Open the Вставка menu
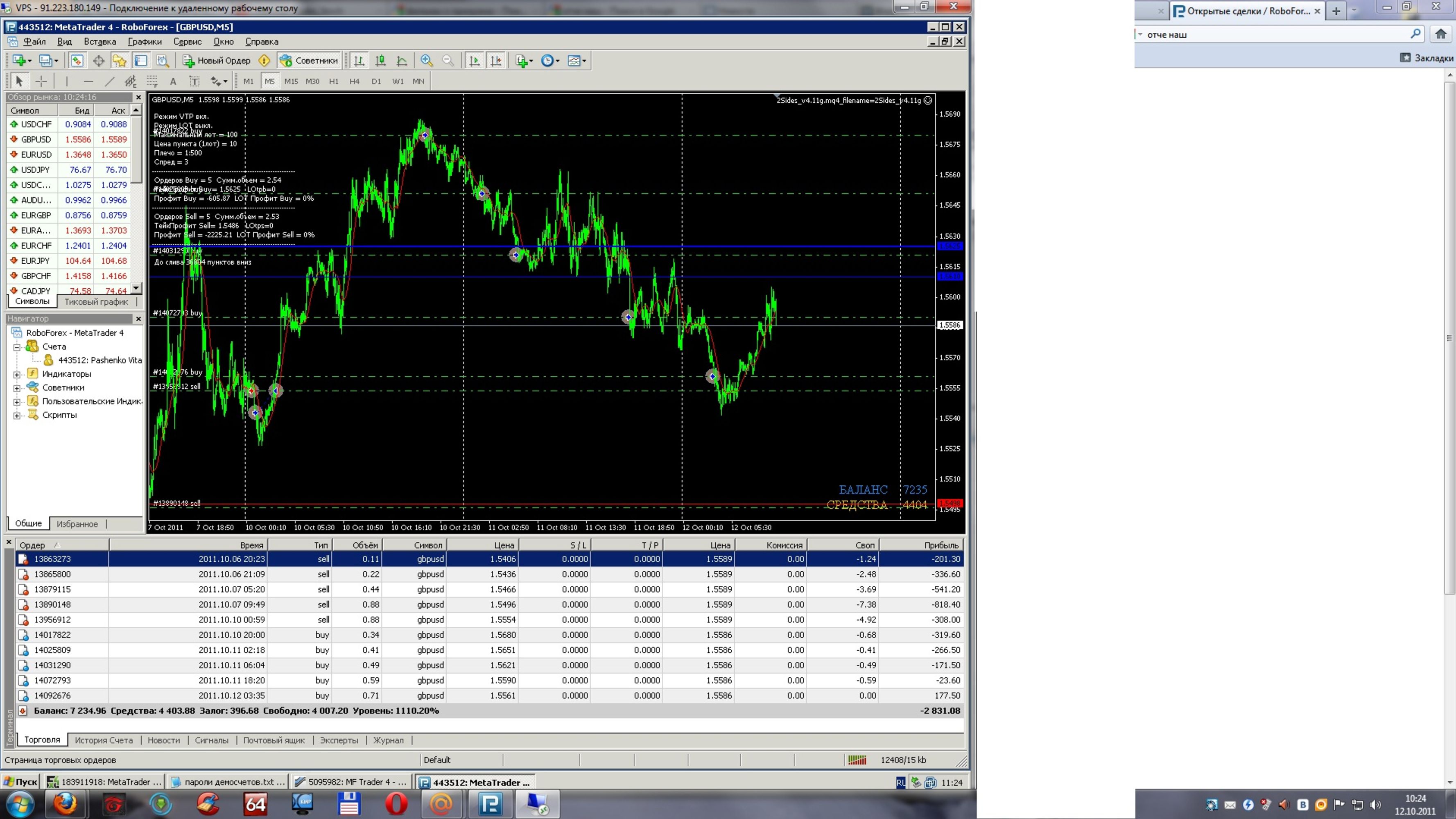 point(100,41)
